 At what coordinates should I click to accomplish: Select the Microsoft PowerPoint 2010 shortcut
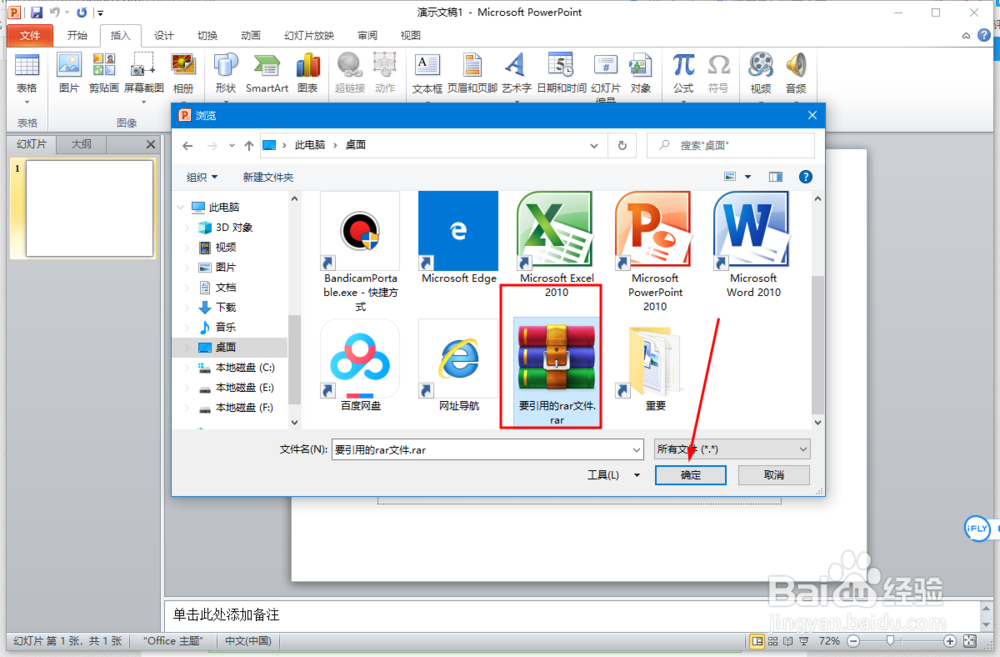pos(655,252)
